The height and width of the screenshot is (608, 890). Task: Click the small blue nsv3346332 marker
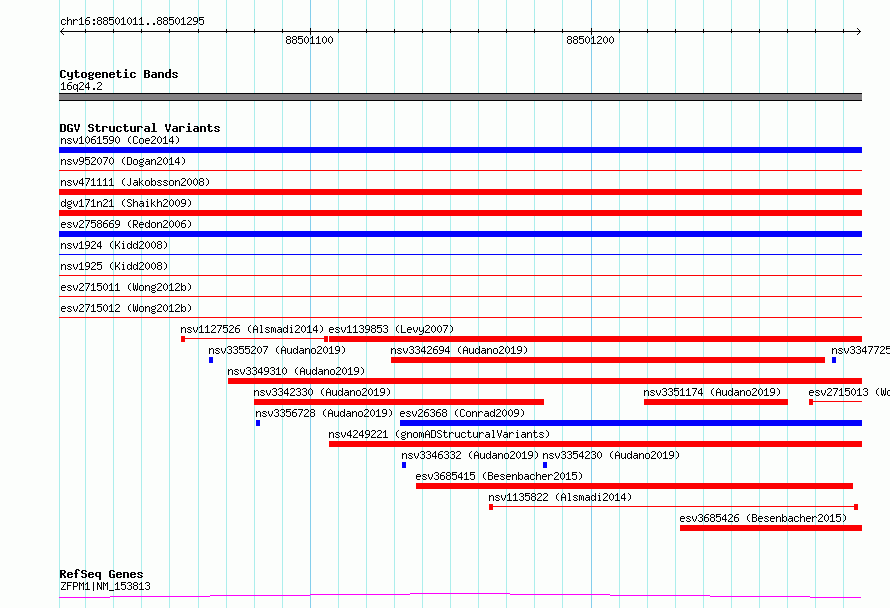point(404,466)
